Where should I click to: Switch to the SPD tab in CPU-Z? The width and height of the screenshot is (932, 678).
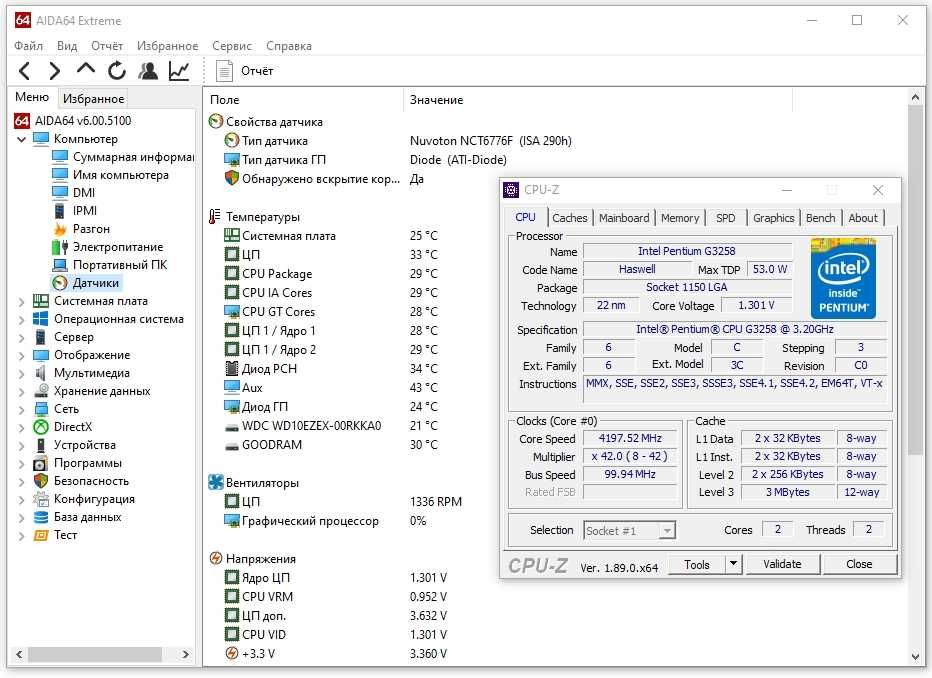[x=725, y=218]
